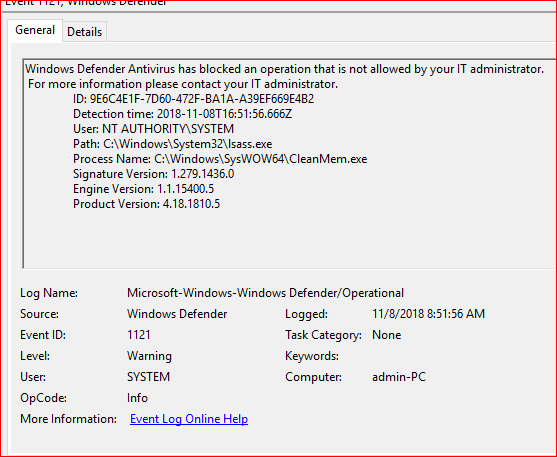
Task: Click the Process Name CleanMem.exe line
Action: [220, 159]
